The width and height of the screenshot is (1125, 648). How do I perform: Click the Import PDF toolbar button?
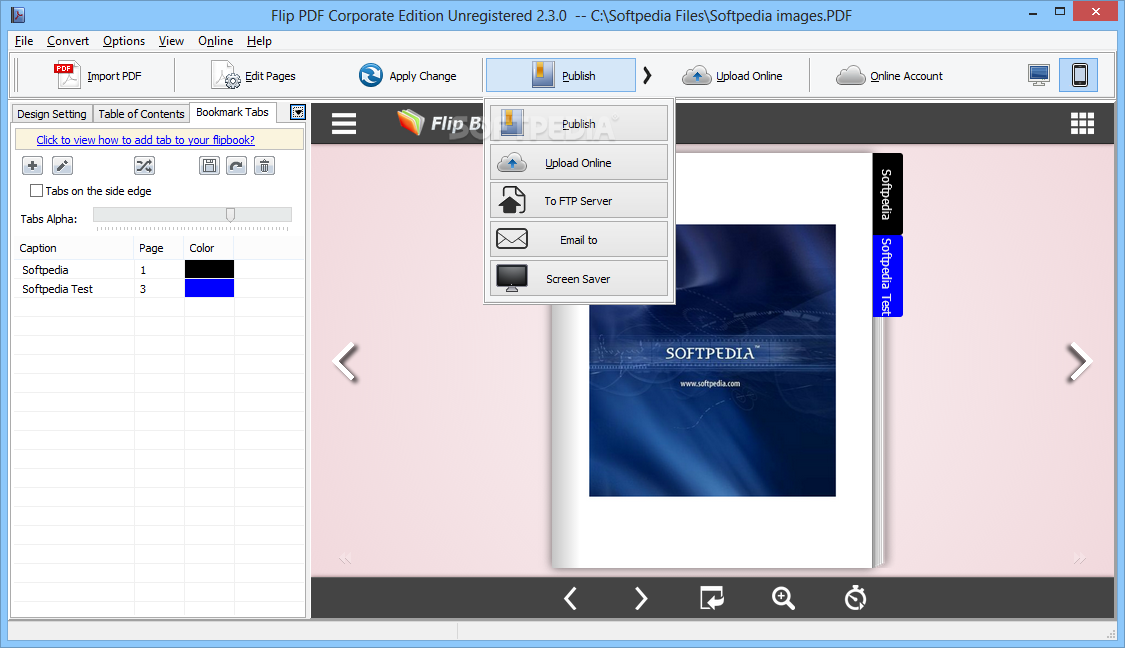(x=98, y=75)
